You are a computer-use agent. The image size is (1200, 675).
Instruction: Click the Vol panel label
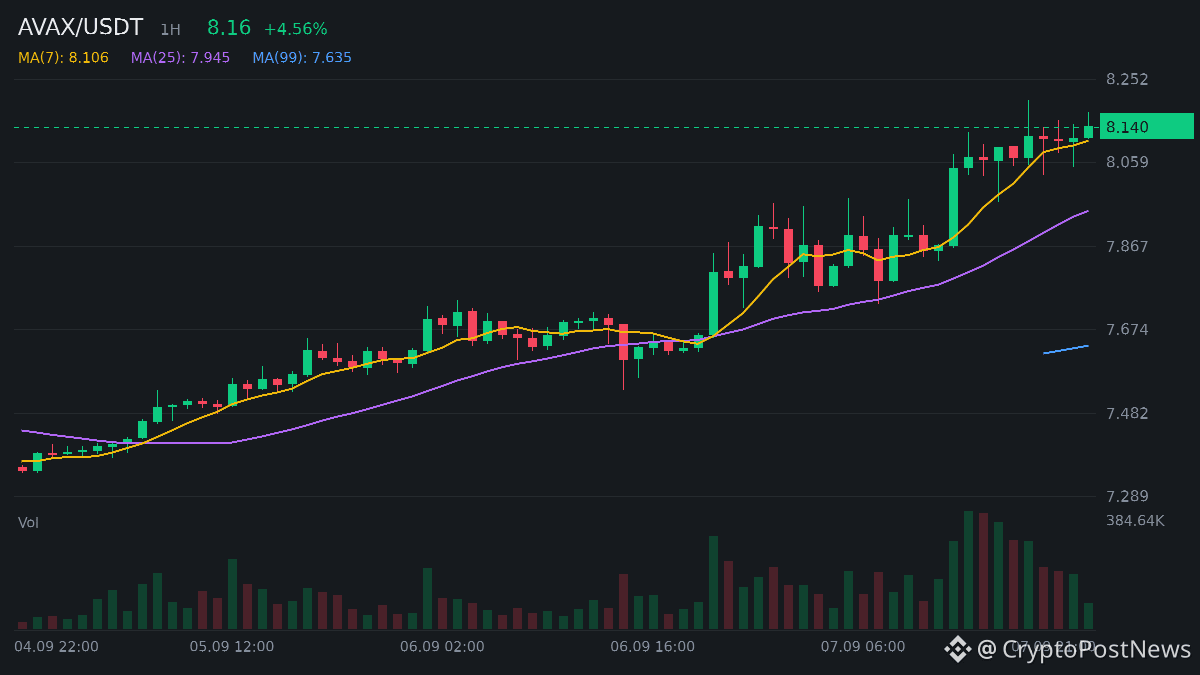(28, 523)
